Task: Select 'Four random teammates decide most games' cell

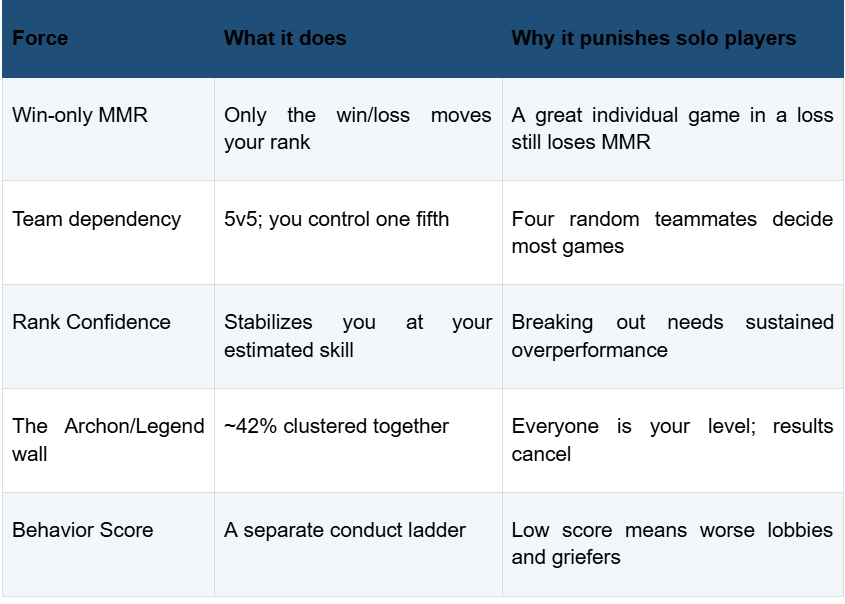Action: pyautogui.click(x=673, y=233)
